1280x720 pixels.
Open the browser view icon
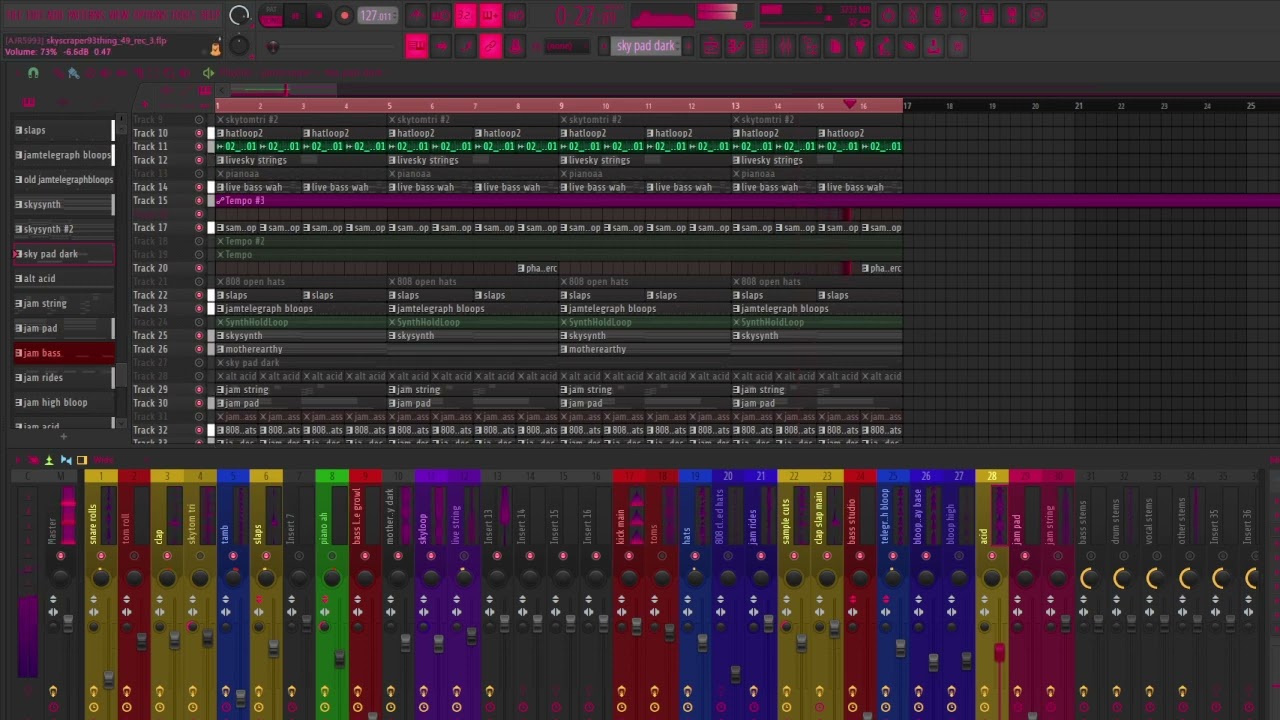click(810, 46)
